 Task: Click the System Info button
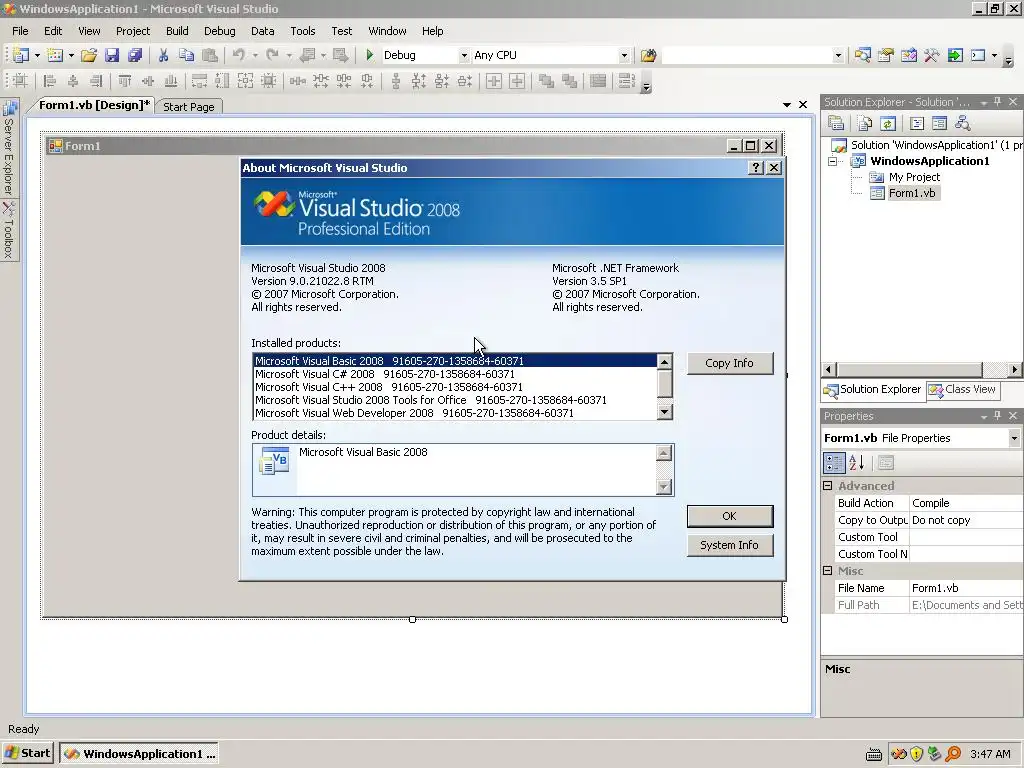point(729,545)
